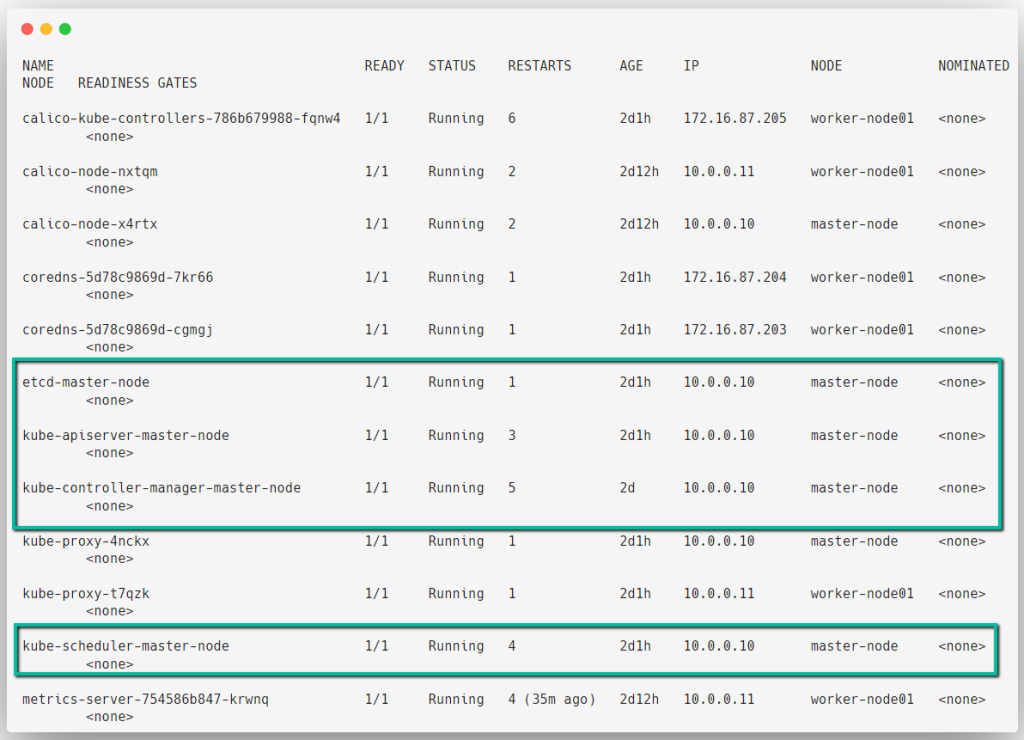
Task: Click the NAME column header
Action: coord(38,65)
